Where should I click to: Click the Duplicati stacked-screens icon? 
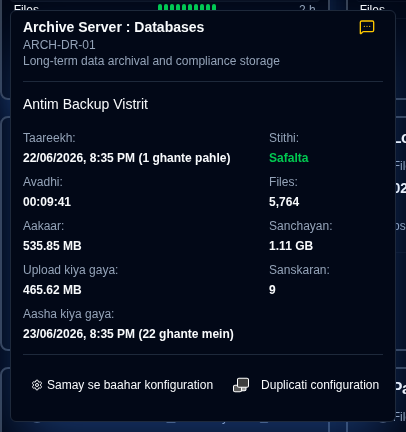[241, 385]
